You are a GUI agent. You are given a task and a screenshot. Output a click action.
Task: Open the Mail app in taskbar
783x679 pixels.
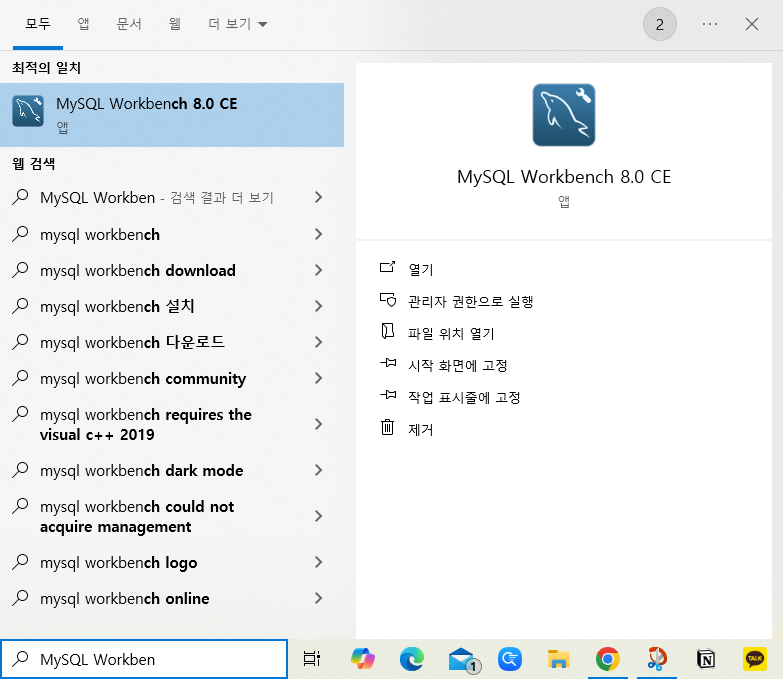click(x=462, y=660)
